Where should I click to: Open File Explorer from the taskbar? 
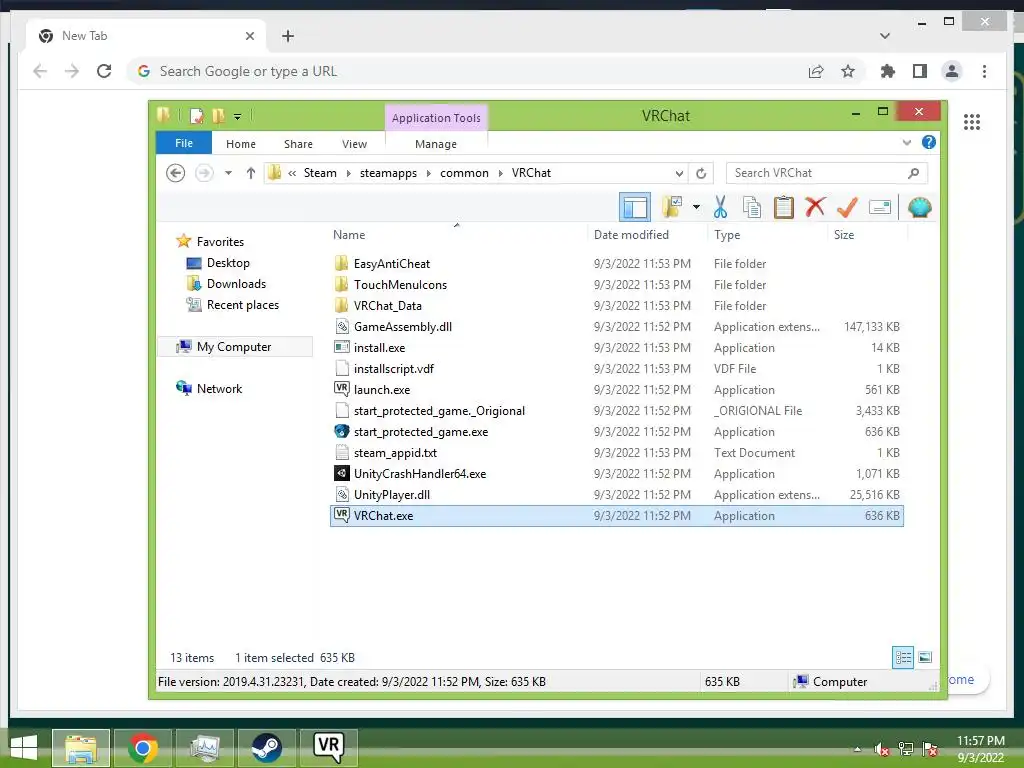tap(81, 748)
